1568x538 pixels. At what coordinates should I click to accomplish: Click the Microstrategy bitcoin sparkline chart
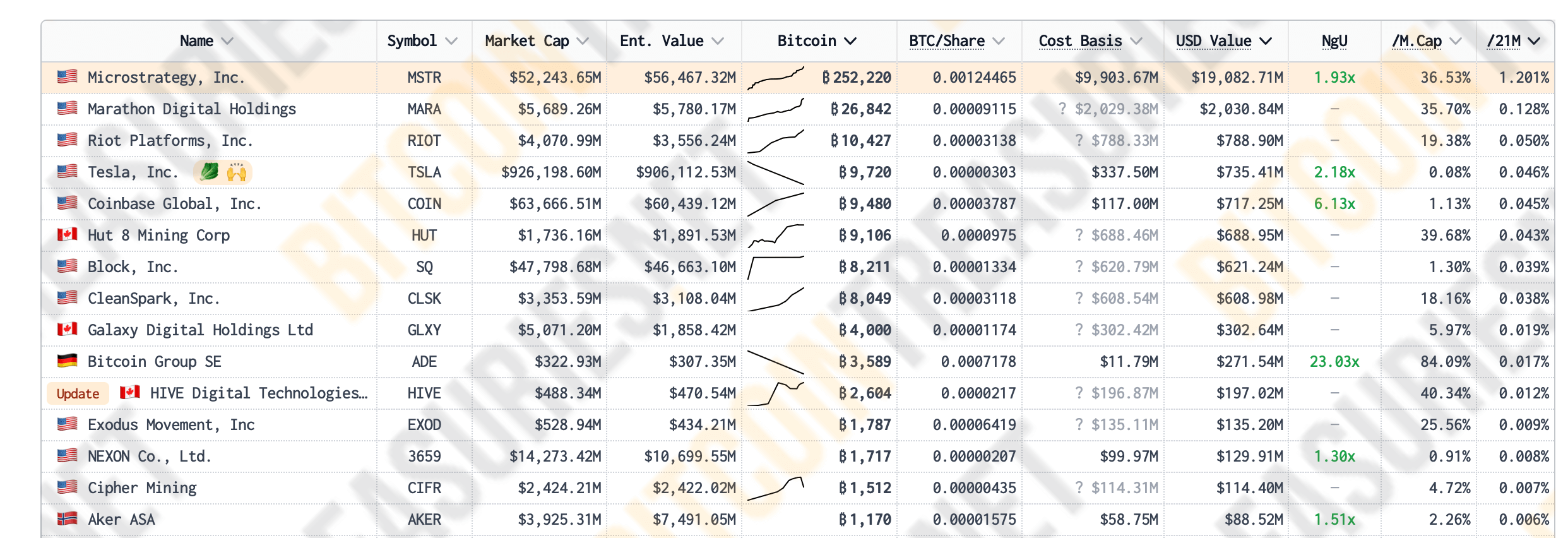776,78
